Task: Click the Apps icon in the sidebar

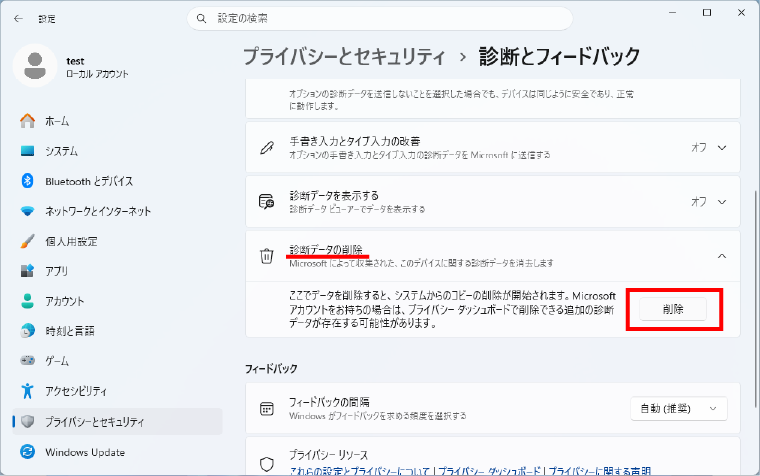Action: 28,270
